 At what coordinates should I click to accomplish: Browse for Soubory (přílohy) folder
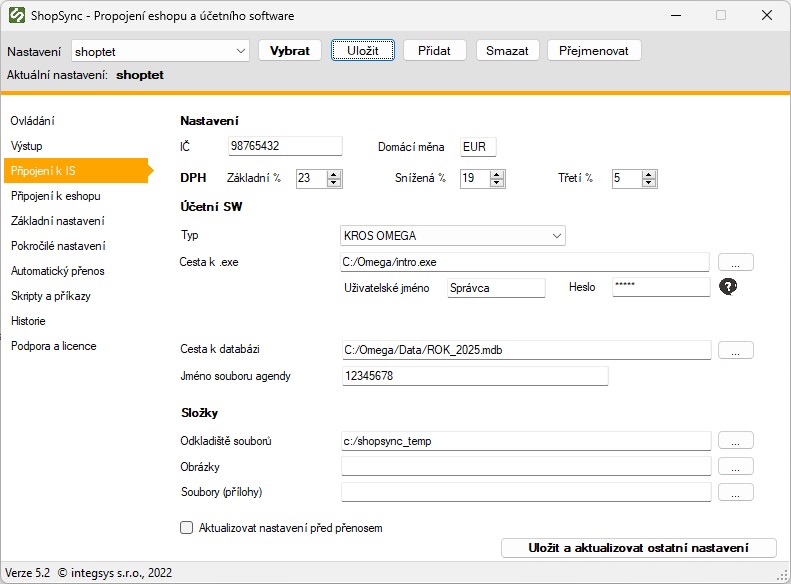point(736,492)
